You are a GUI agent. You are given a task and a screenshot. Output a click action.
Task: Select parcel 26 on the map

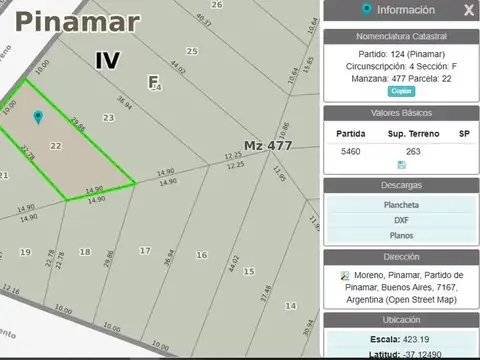(x=217, y=5)
